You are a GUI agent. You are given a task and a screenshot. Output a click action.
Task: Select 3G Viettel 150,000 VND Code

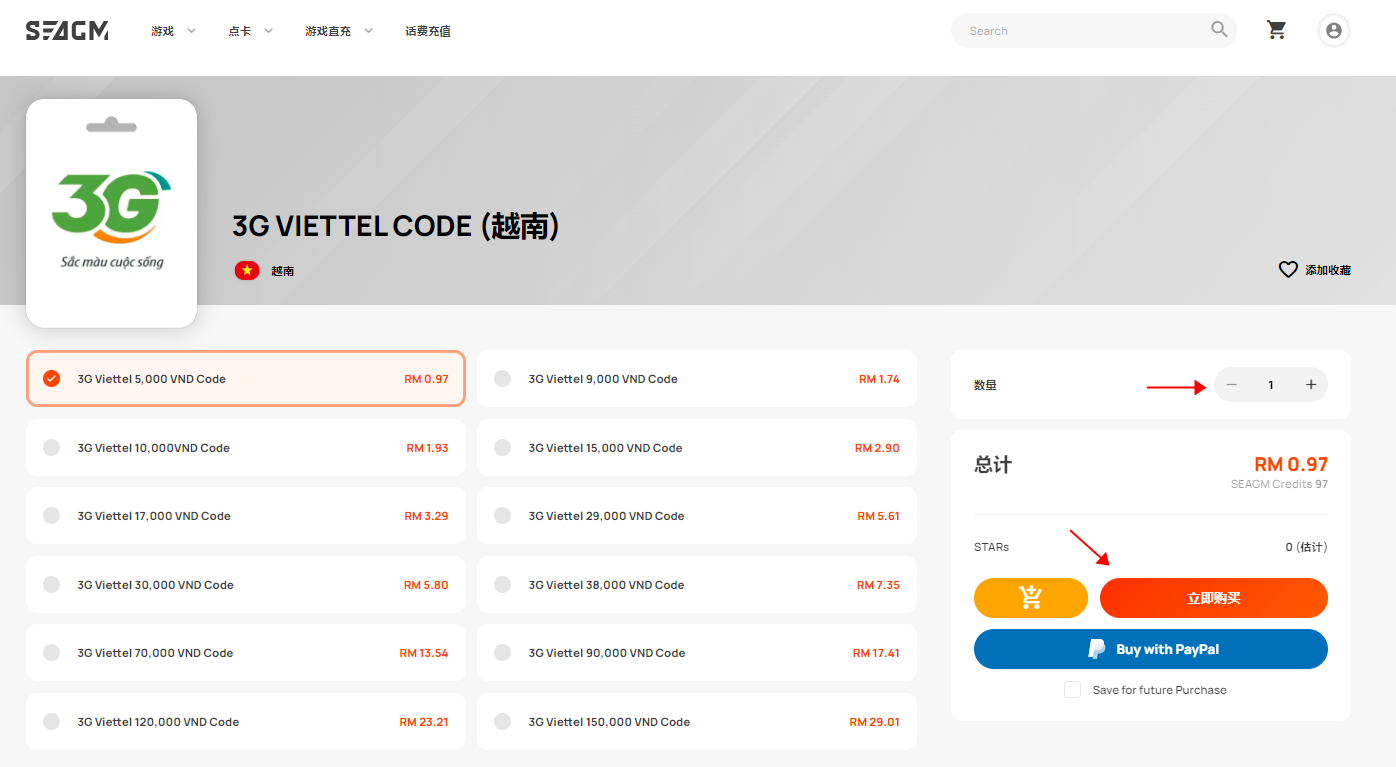click(x=697, y=722)
